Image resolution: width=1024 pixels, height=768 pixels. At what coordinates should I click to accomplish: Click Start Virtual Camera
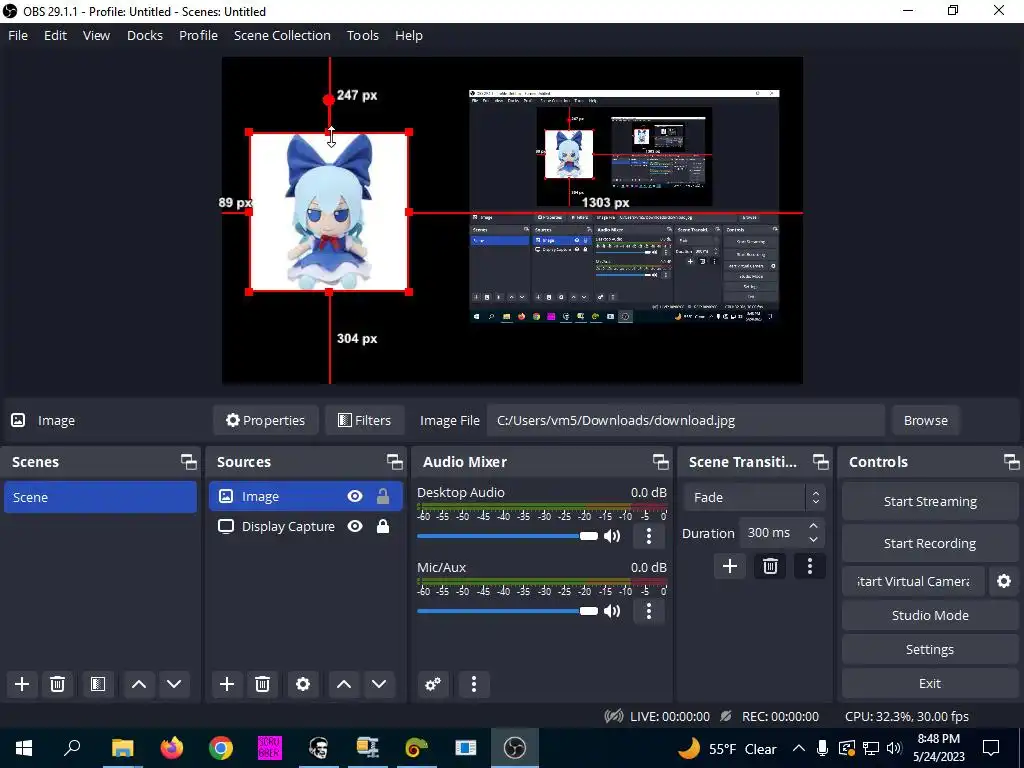pyautogui.click(x=913, y=581)
